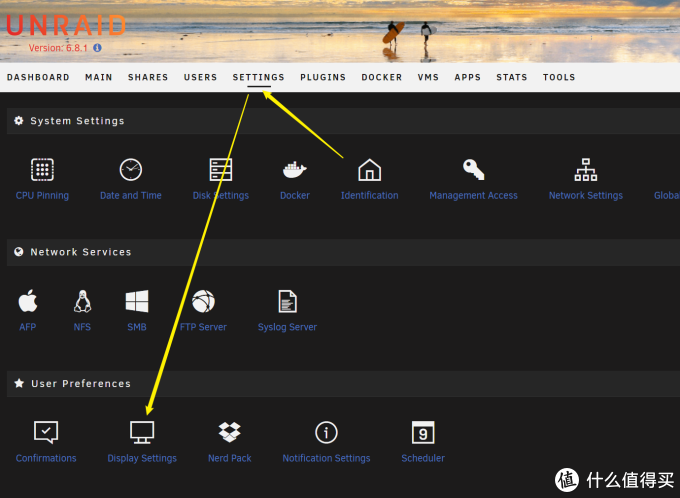Click the Docker whale icon
The width and height of the screenshot is (680, 498).
pos(295,169)
